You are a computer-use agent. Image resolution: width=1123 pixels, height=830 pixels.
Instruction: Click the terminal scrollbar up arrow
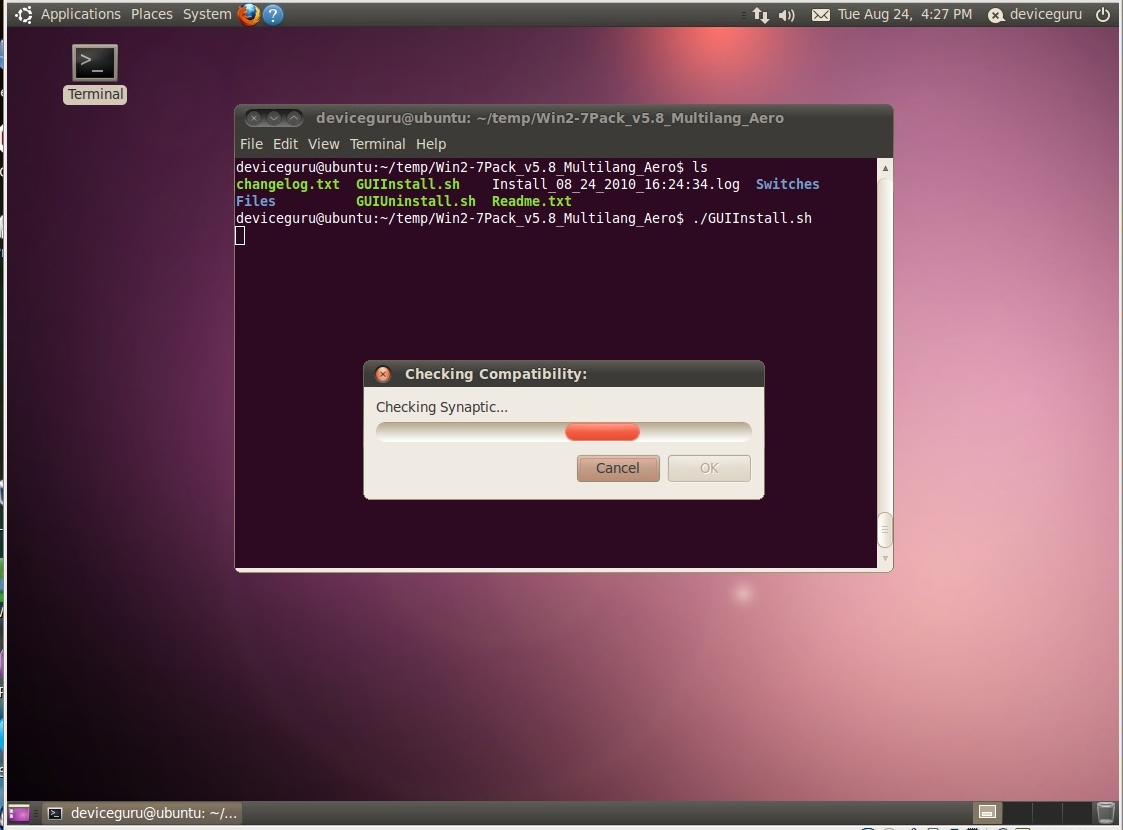885,168
